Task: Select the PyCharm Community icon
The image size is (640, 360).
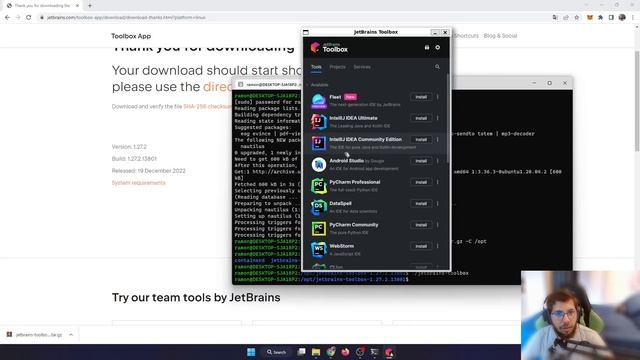Action: point(319,229)
